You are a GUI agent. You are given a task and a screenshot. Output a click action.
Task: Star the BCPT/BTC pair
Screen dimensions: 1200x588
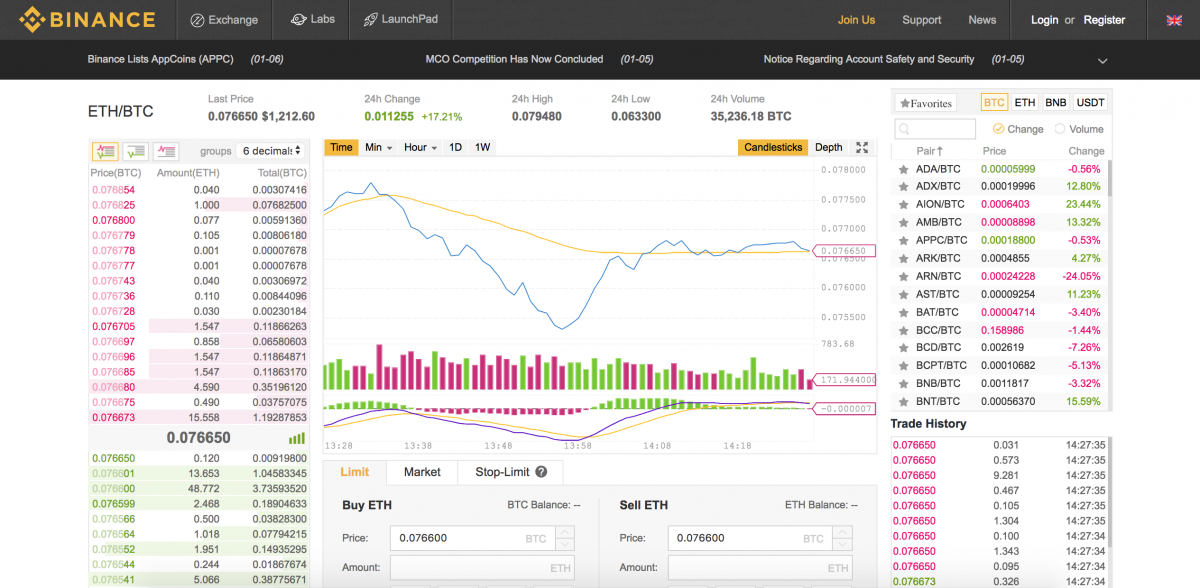pos(903,366)
